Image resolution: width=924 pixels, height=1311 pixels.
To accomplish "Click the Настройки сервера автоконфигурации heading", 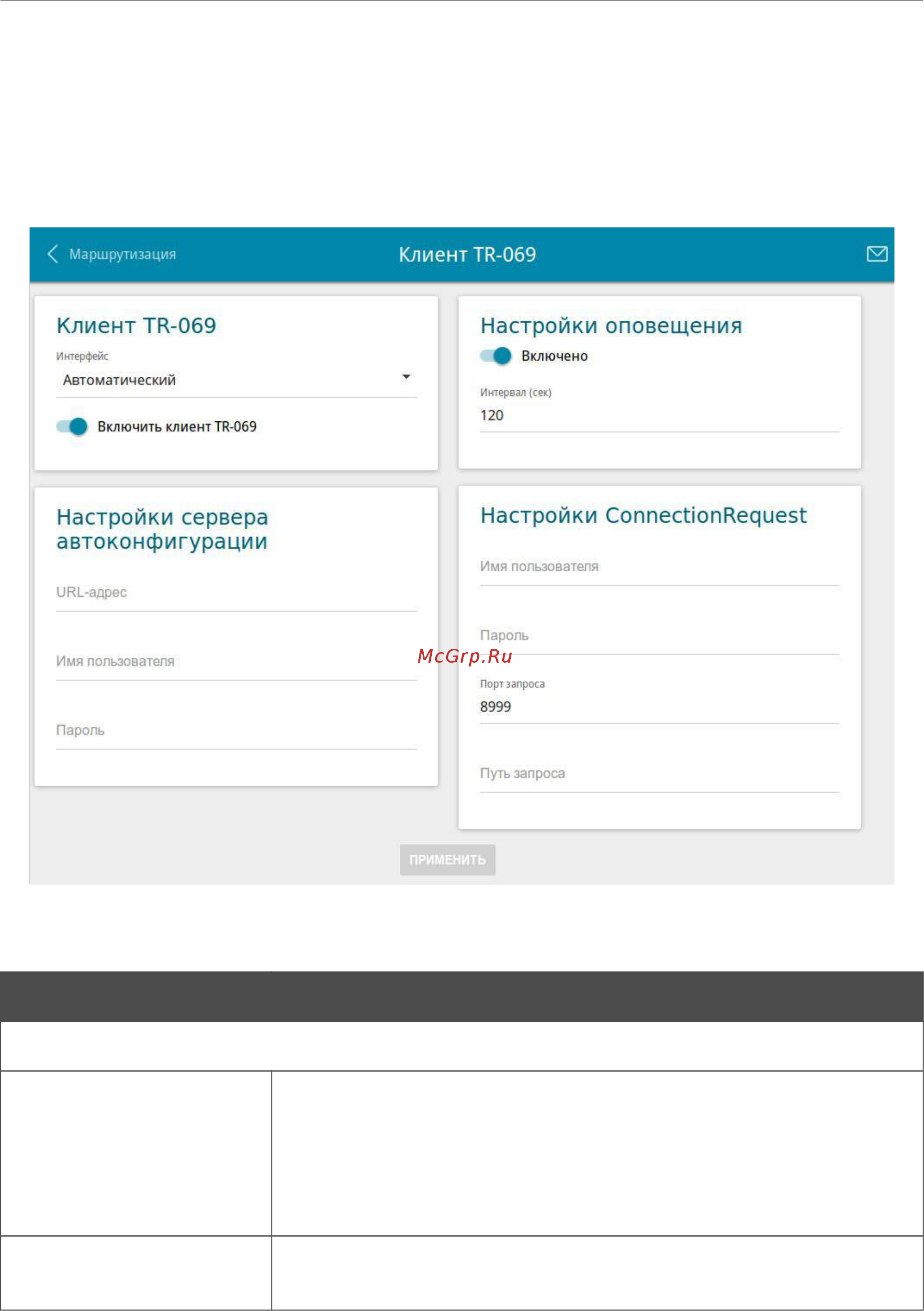I will click(x=162, y=529).
